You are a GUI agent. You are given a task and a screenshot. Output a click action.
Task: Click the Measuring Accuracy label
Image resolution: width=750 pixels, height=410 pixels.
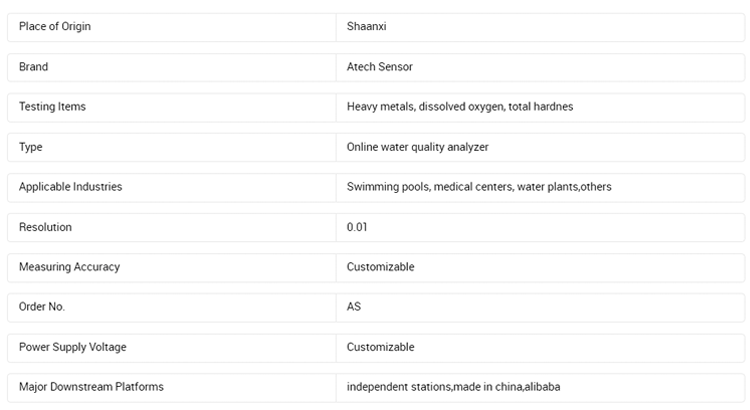[69, 267]
